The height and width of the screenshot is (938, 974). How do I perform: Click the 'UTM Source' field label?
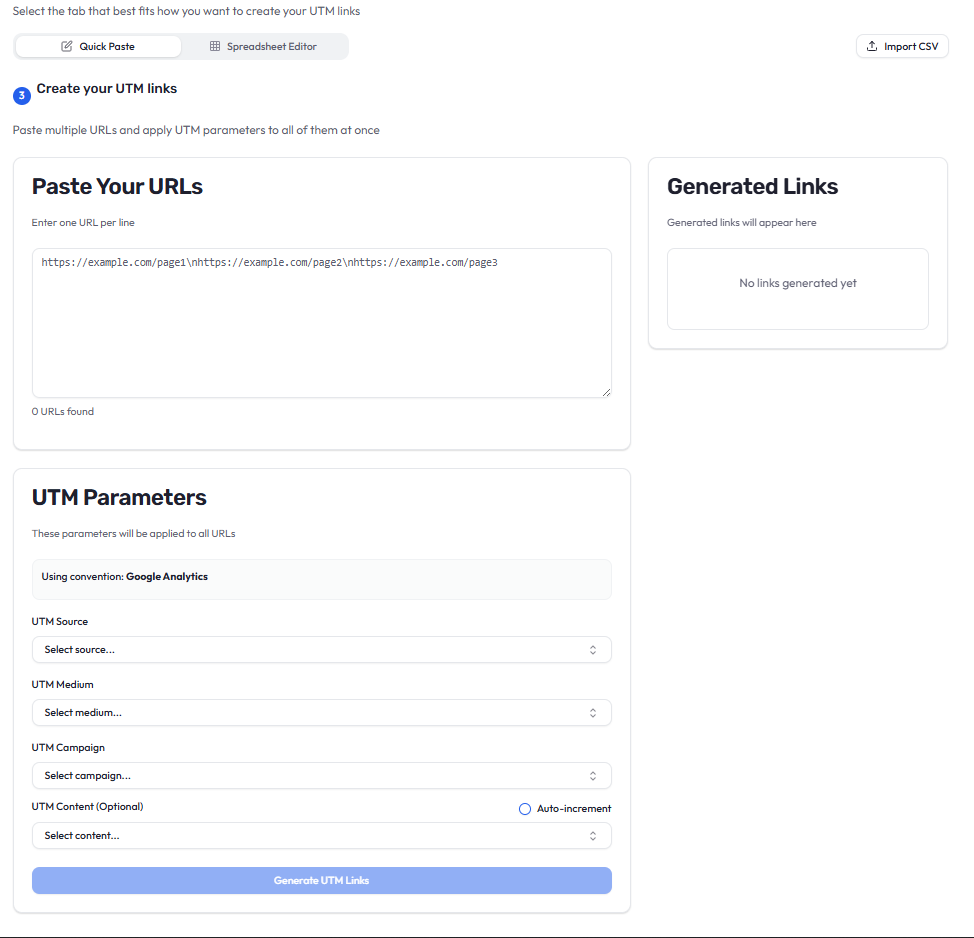(60, 621)
